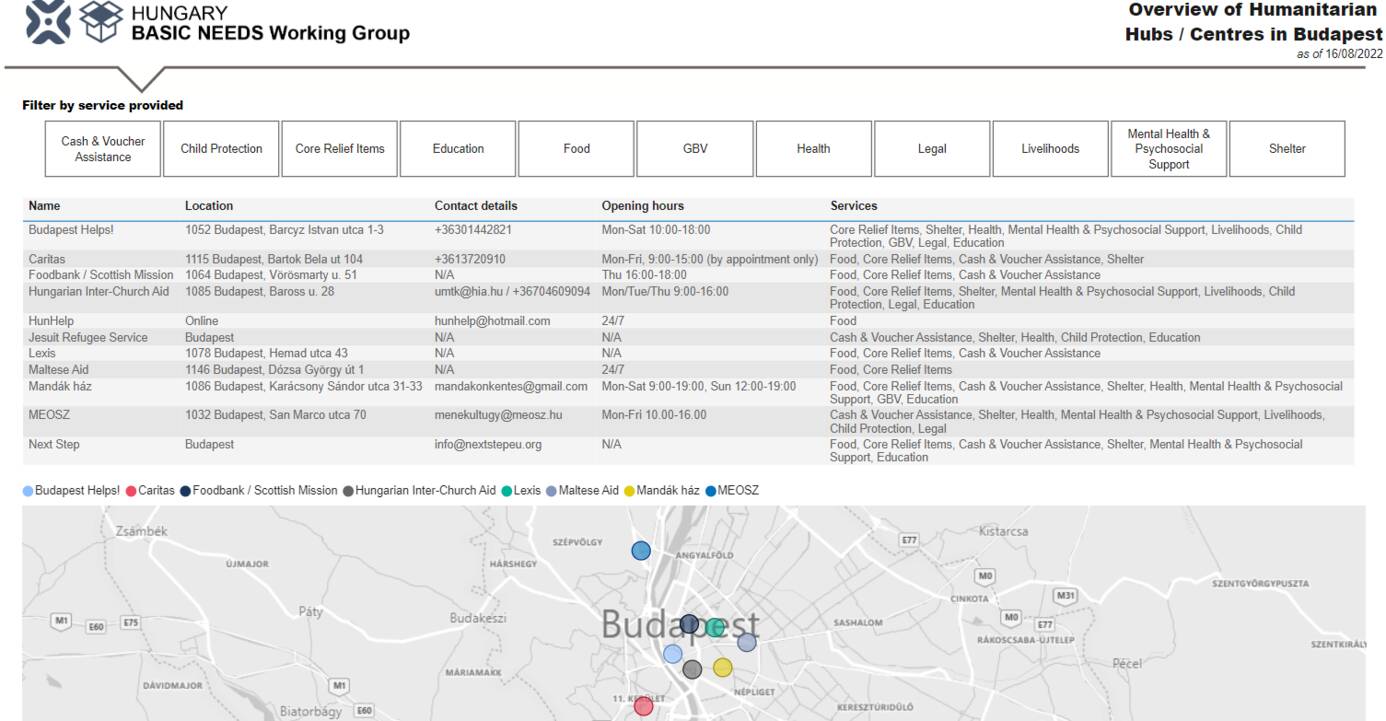
Task: Select the dark navy Foodbank map marker
Action: click(689, 624)
